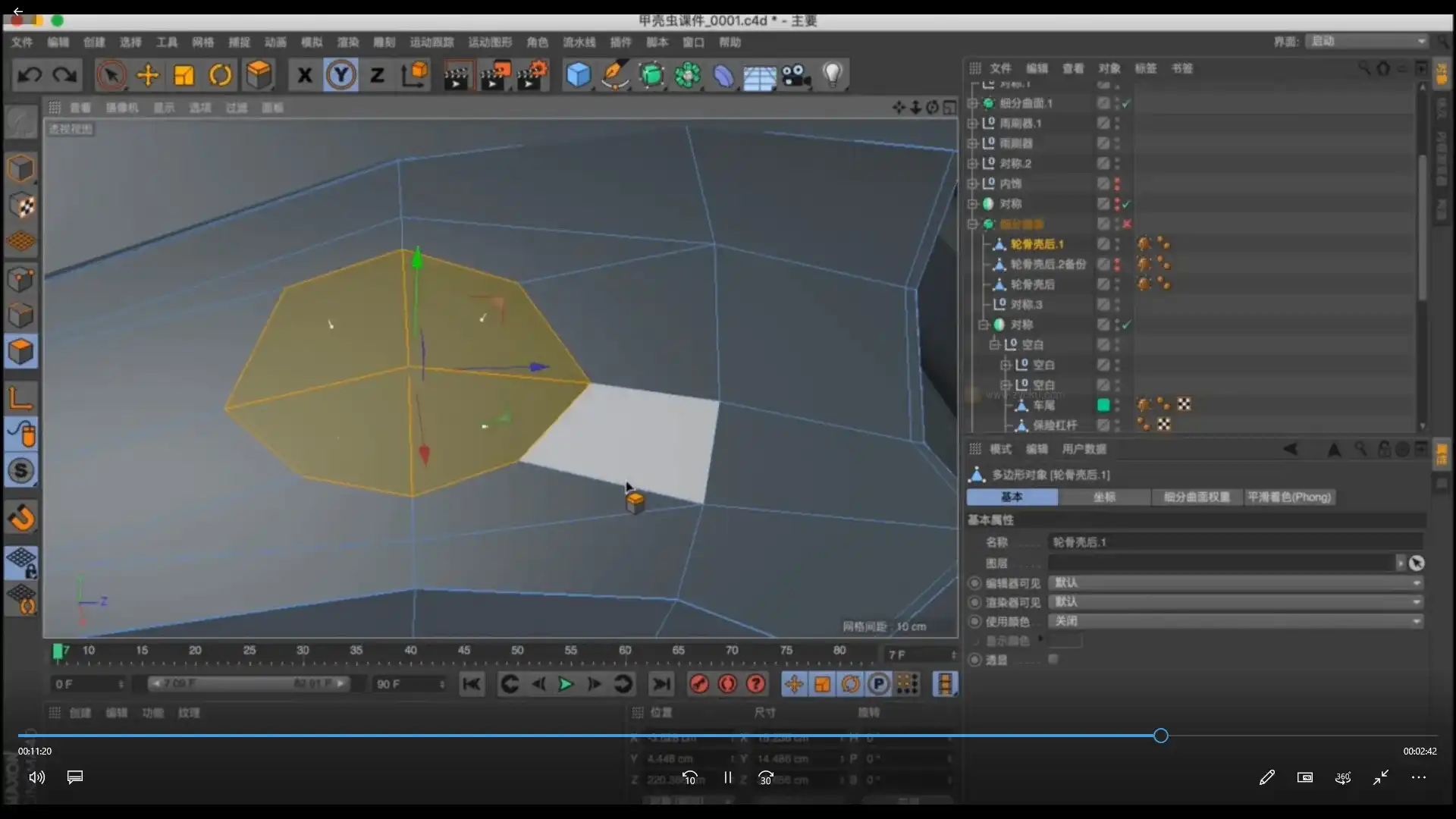Viewport: 1456px width, 819px height.
Task: Switch to the 坐标 tab in attributes
Action: 1105,497
